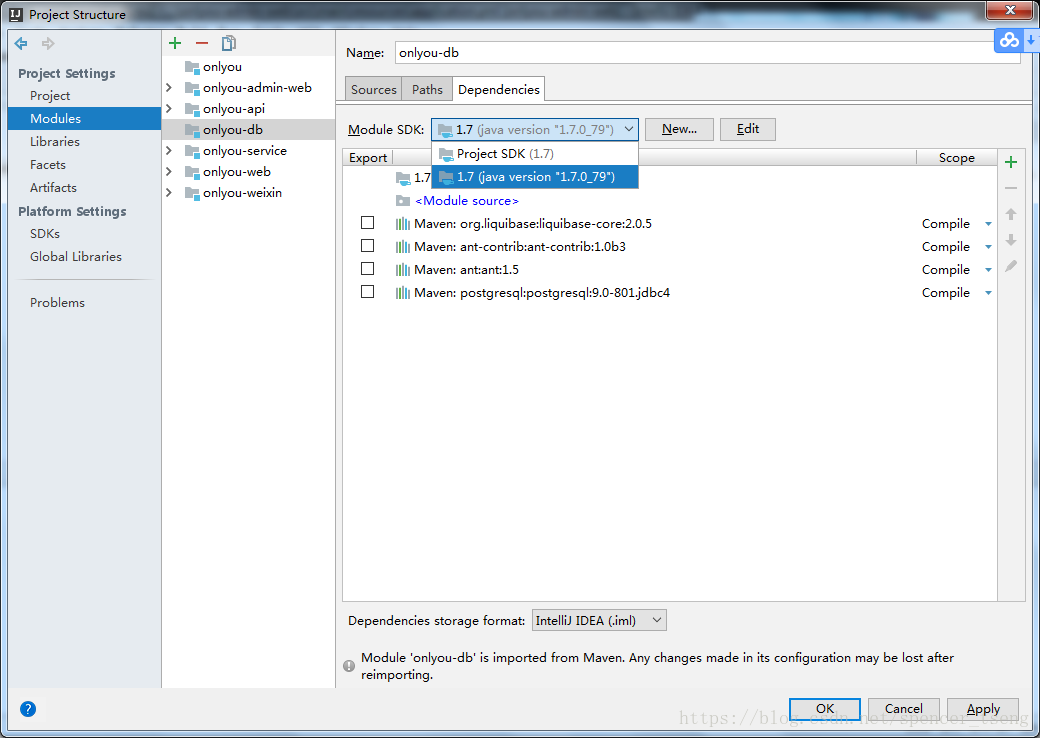Move dependency down arrow icon
The height and width of the screenshot is (738, 1040).
[1011, 240]
